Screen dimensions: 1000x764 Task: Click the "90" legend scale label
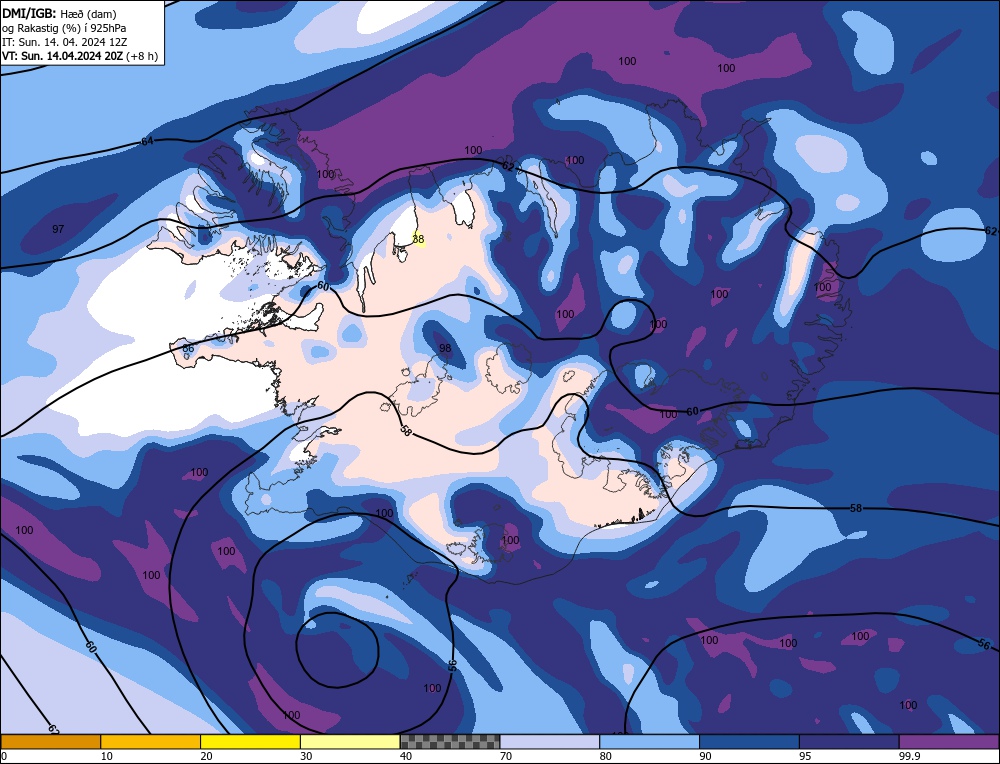coord(705,756)
